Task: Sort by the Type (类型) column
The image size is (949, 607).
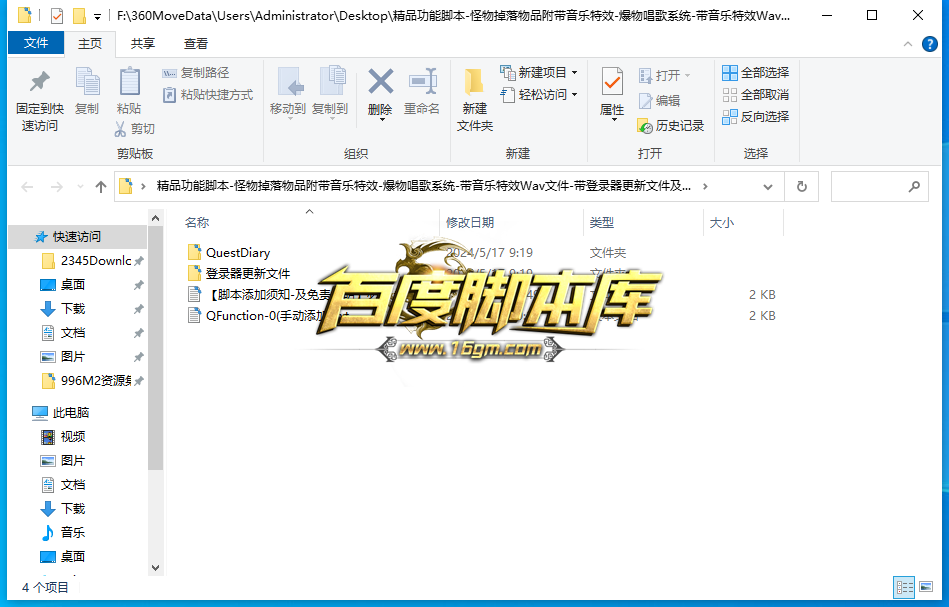Action: [602, 223]
